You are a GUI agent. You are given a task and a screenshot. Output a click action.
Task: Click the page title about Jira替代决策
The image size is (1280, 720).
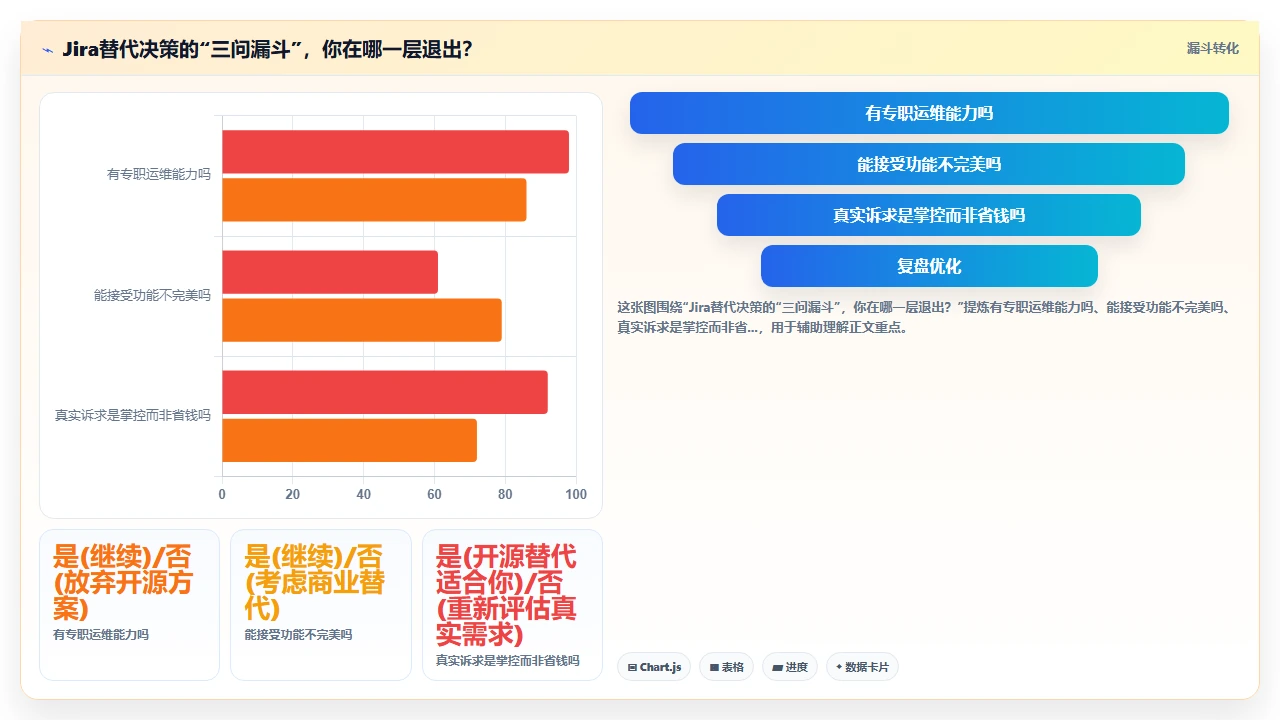[267, 49]
